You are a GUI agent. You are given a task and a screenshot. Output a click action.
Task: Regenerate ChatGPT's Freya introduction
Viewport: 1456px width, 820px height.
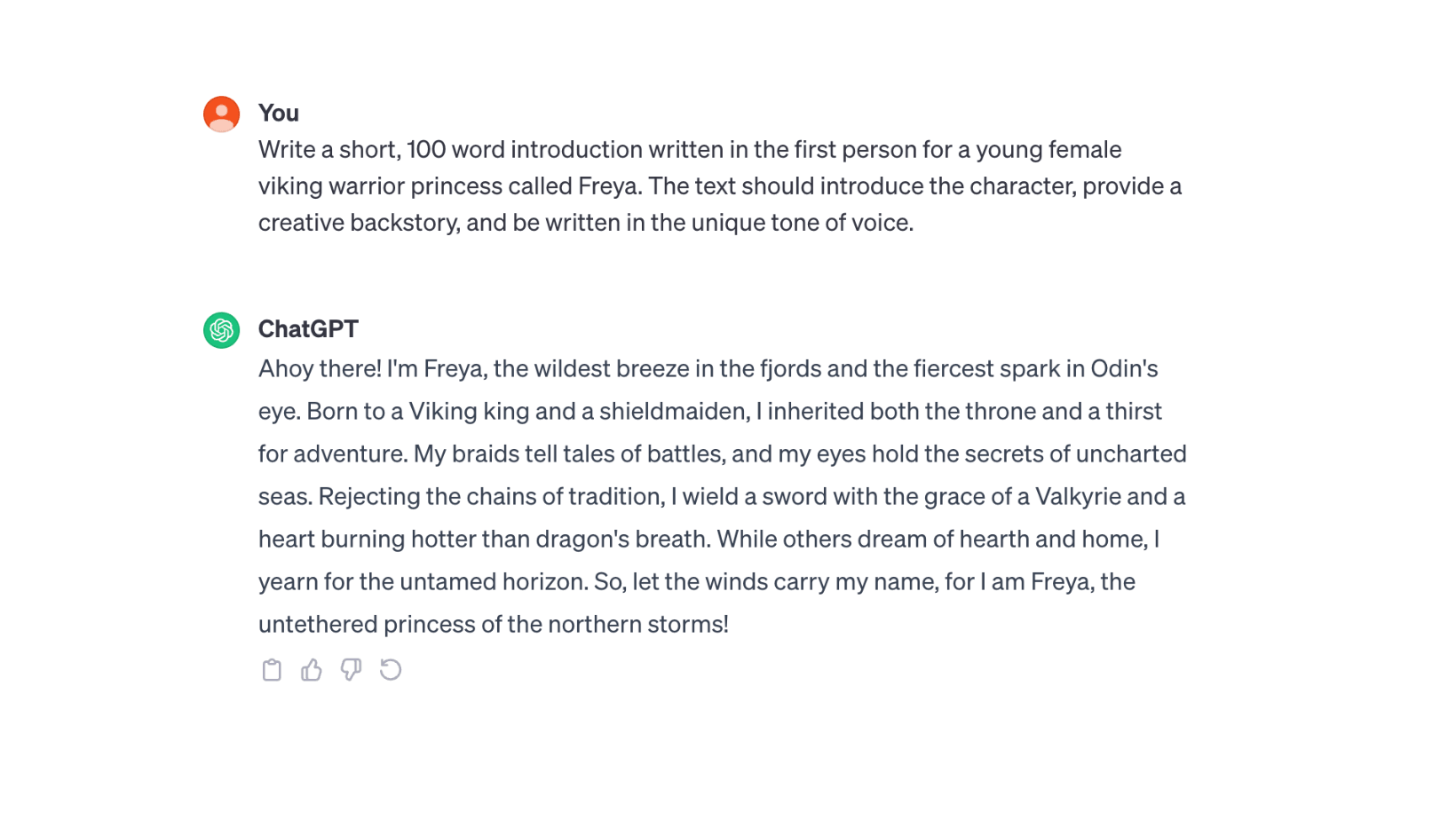click(x=391, y=670)
